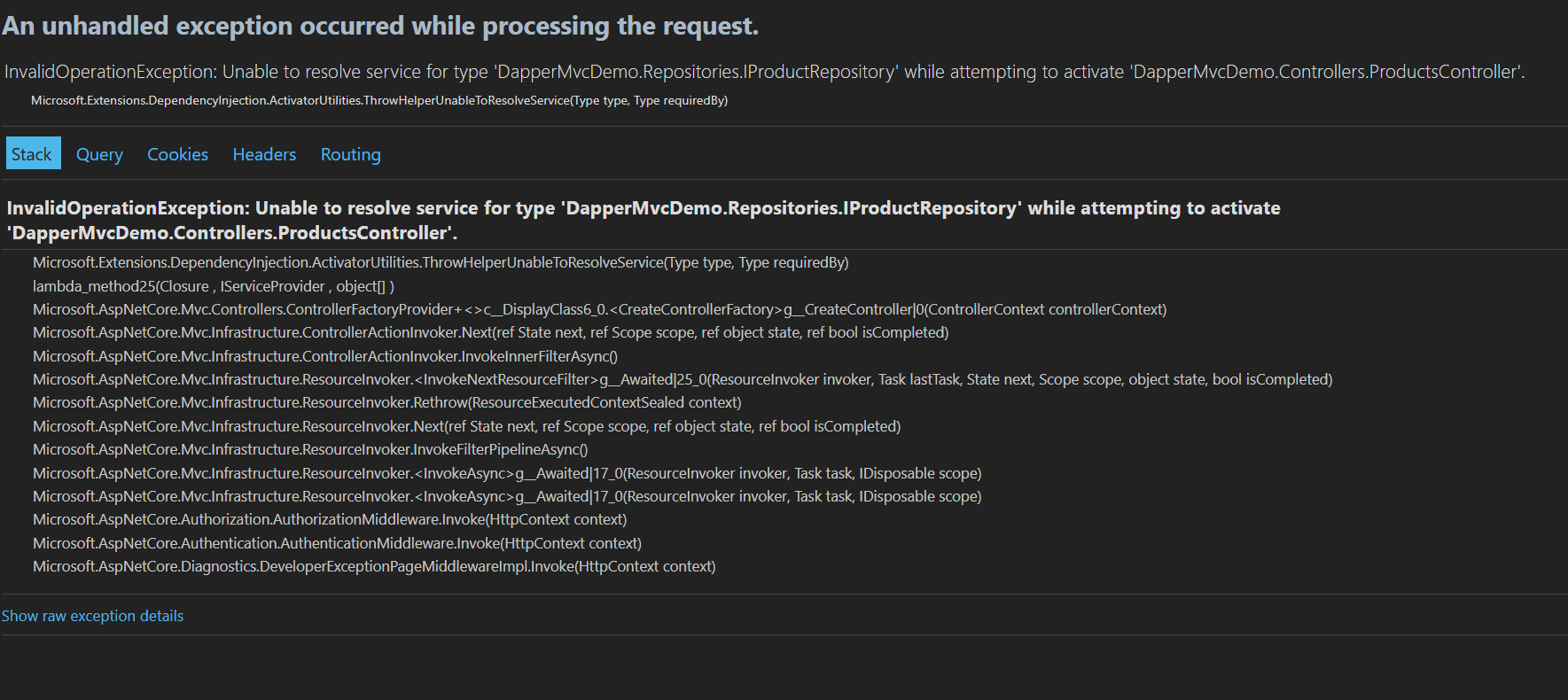Screen dimensions: 1568x700
Task: Go to the Routing tab
Action: pos(350,154)
